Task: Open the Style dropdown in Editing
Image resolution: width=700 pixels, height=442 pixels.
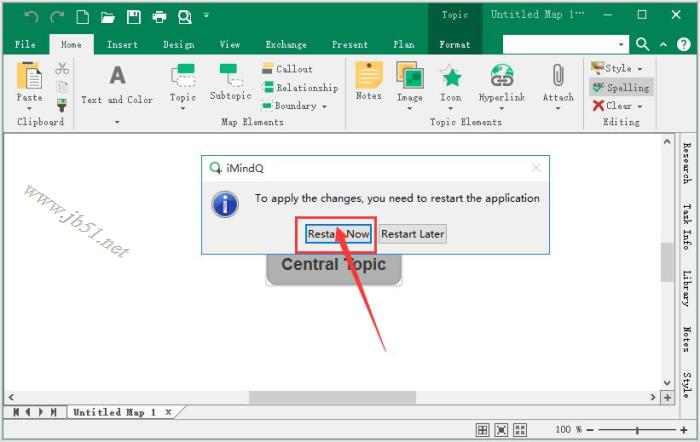Action: (x=617, y=68)
